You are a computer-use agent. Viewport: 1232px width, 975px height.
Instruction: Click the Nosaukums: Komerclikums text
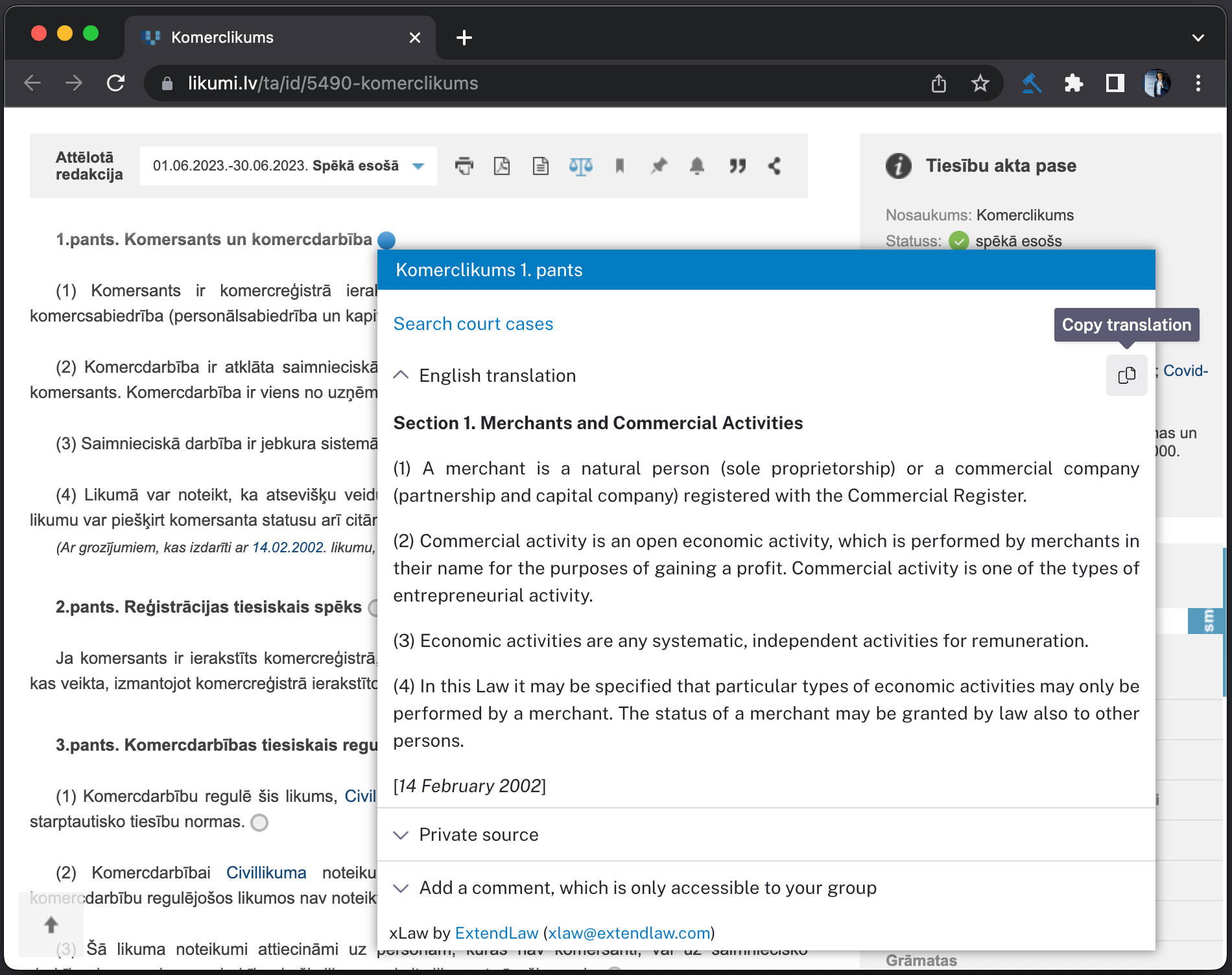979,215
